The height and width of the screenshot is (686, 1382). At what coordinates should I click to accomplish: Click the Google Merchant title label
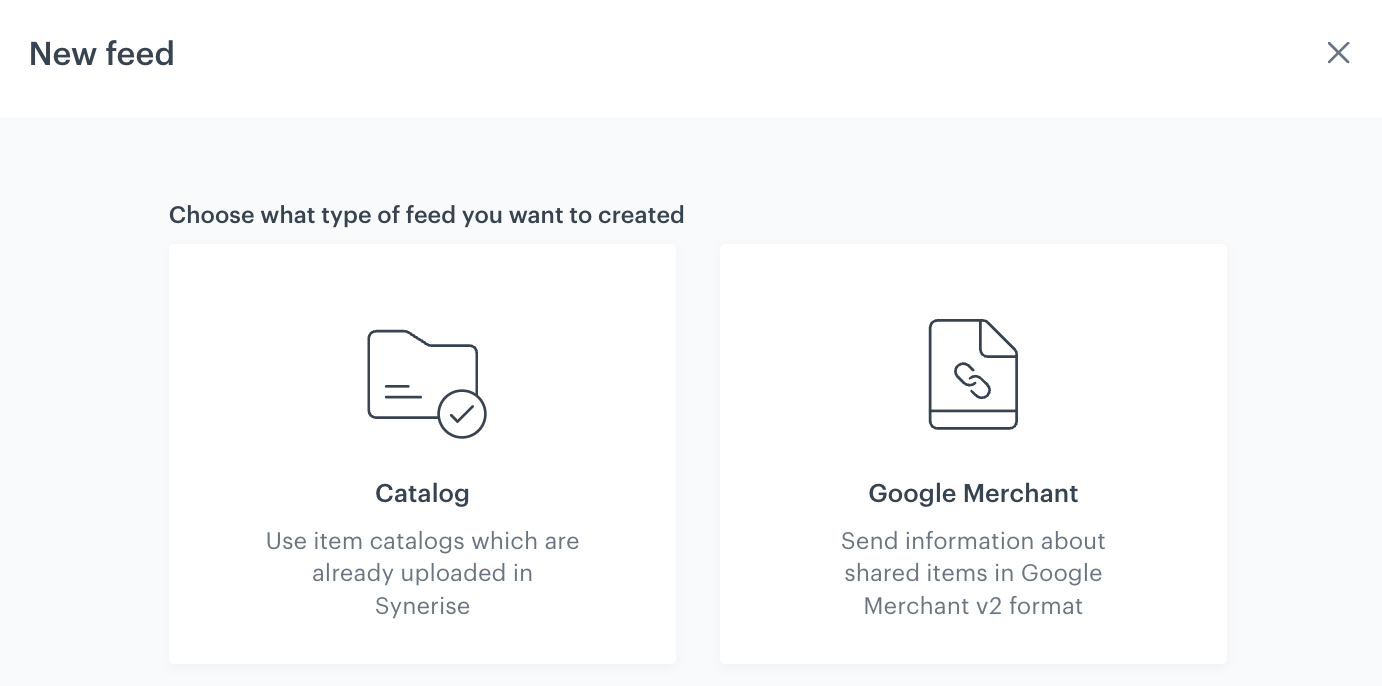pyautogui.click(x=973, y=493)
